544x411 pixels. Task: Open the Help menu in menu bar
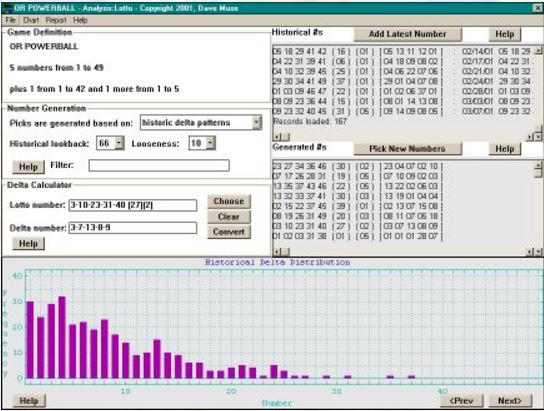point(80,20)
